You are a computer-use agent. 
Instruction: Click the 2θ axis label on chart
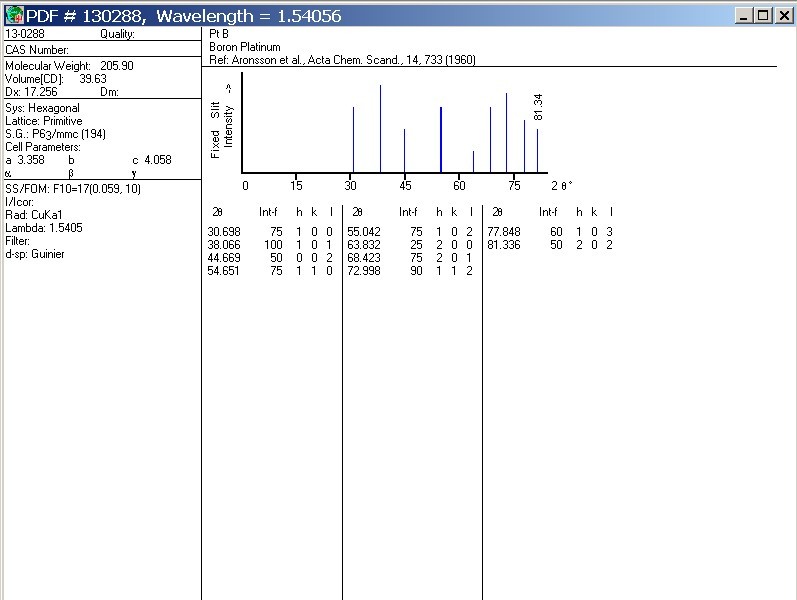pos(562,186)
